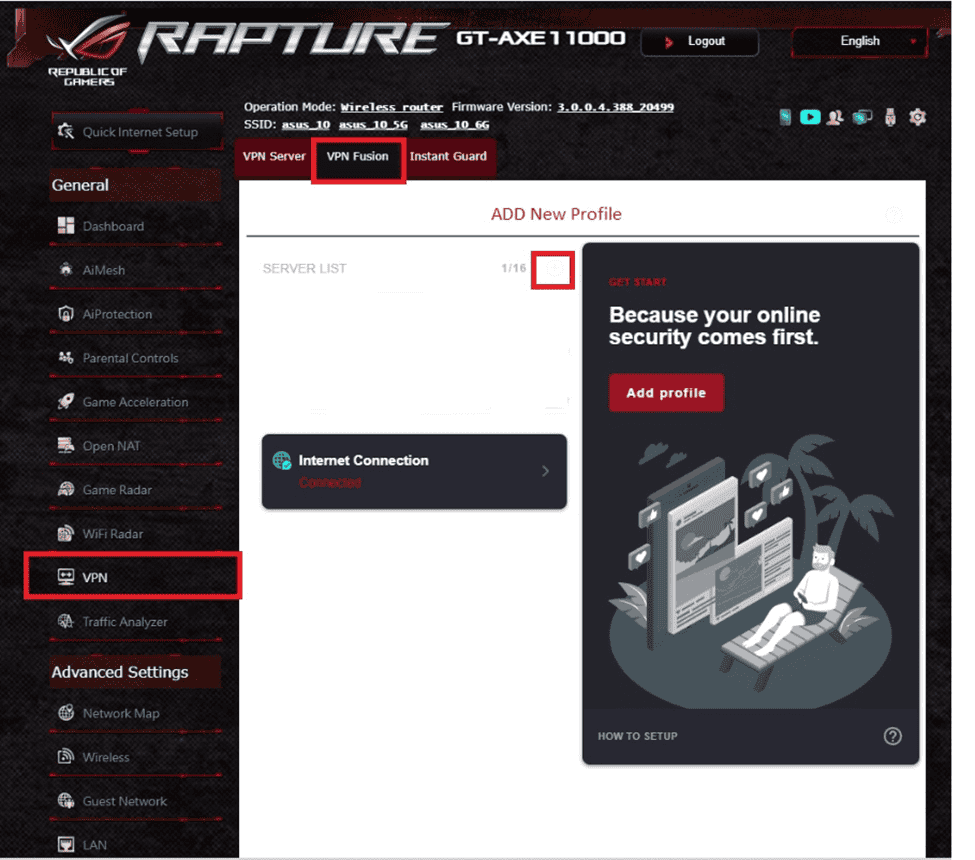Click the Internet Connection globe icon
This screenshot has width=975, height=860.
coord(282,461)
